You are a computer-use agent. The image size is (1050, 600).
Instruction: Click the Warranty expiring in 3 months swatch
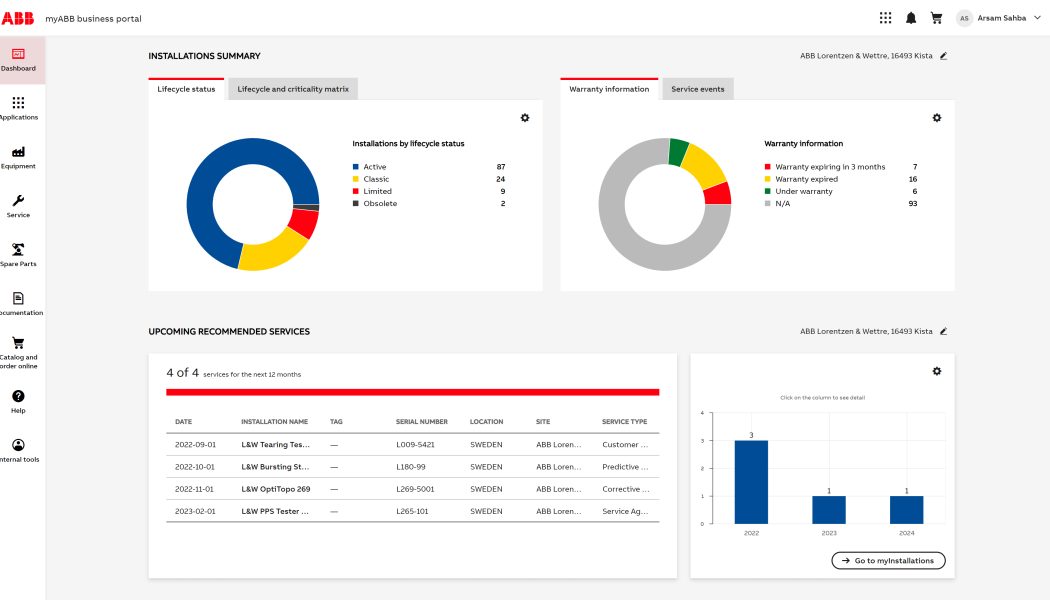pos(767,167)
